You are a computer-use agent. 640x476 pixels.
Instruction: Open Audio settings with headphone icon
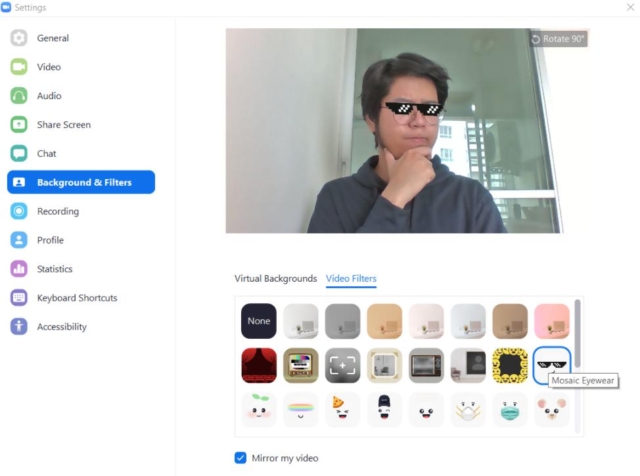point(48,96)
